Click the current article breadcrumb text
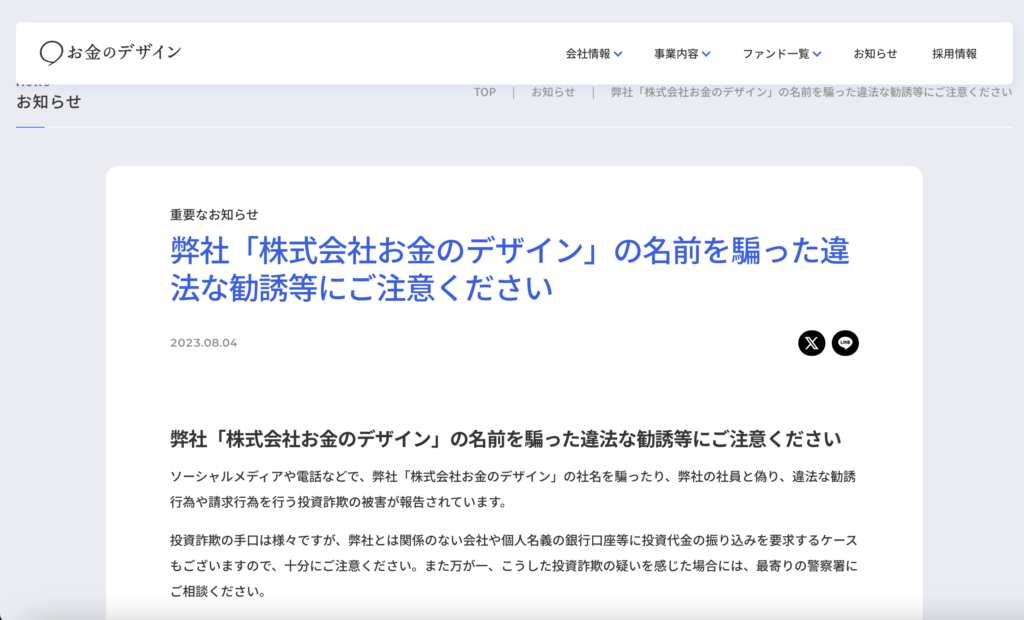 click(811, 92)
